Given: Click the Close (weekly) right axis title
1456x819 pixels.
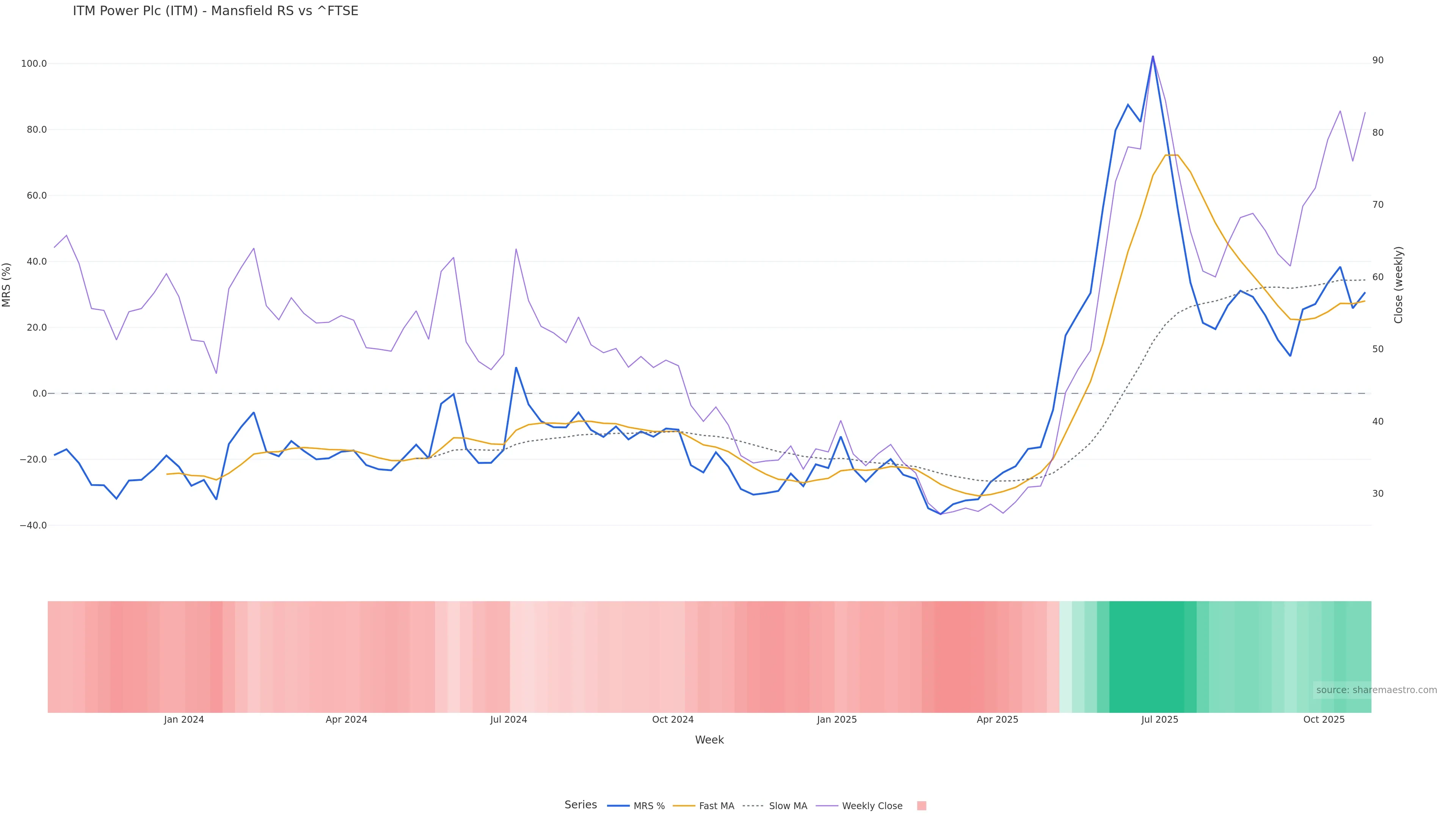Looking at the screenshot, I should 1398,285.
